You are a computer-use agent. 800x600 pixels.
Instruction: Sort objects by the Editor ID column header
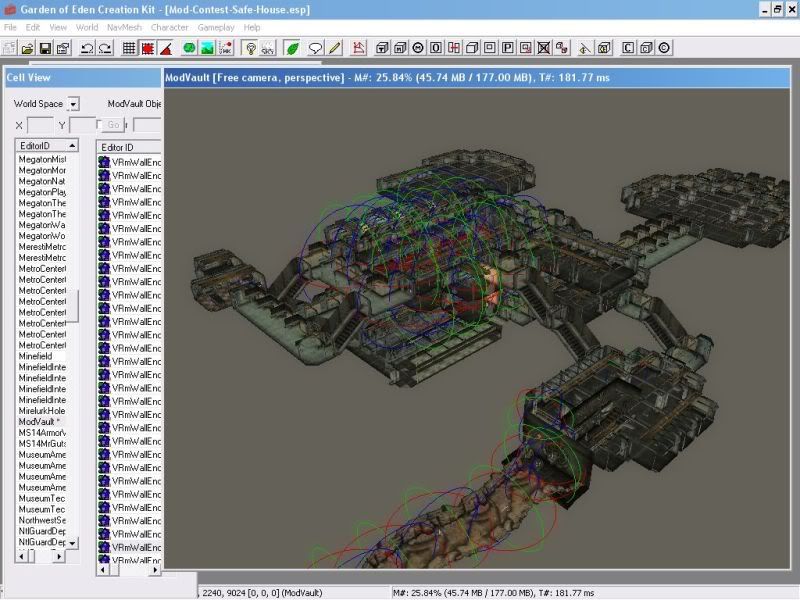pos(129,147)
